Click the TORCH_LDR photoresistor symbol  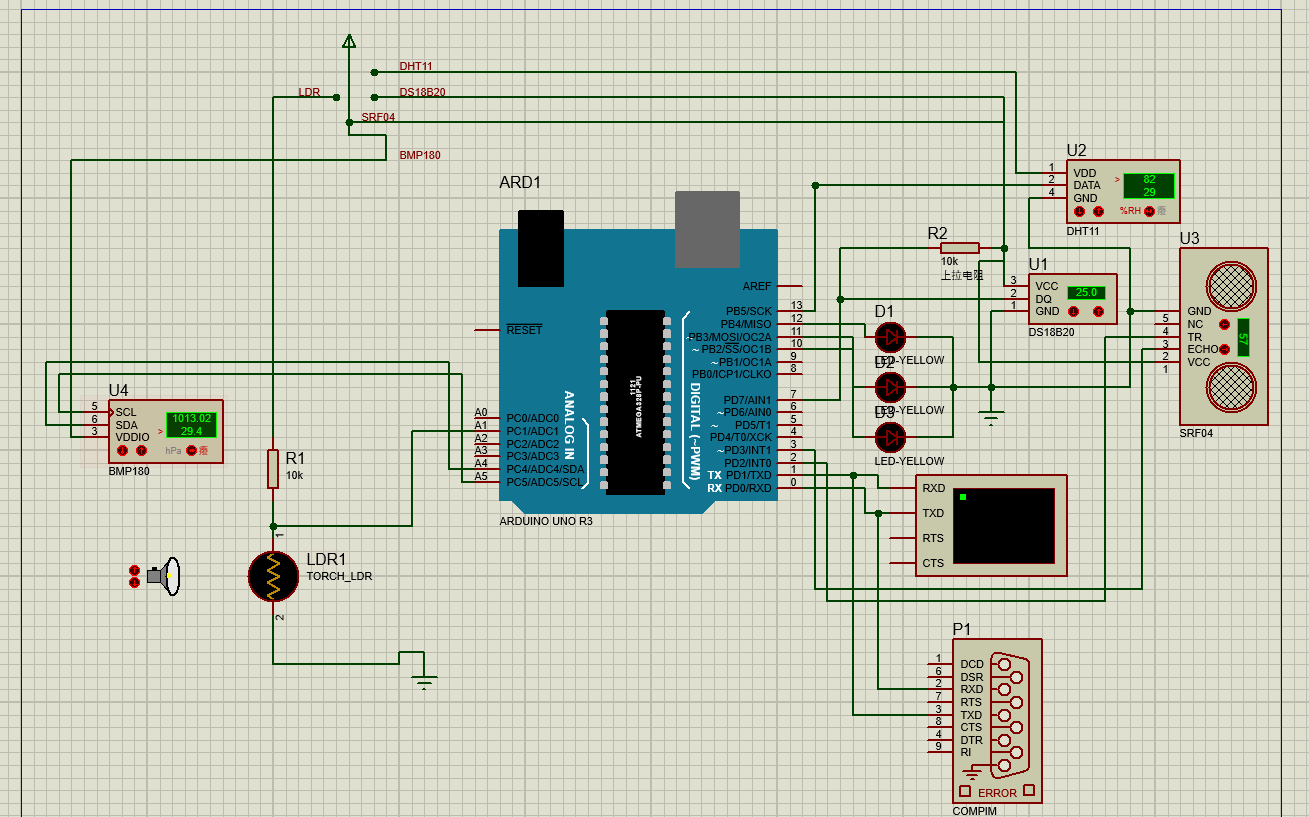coord(272,576)
